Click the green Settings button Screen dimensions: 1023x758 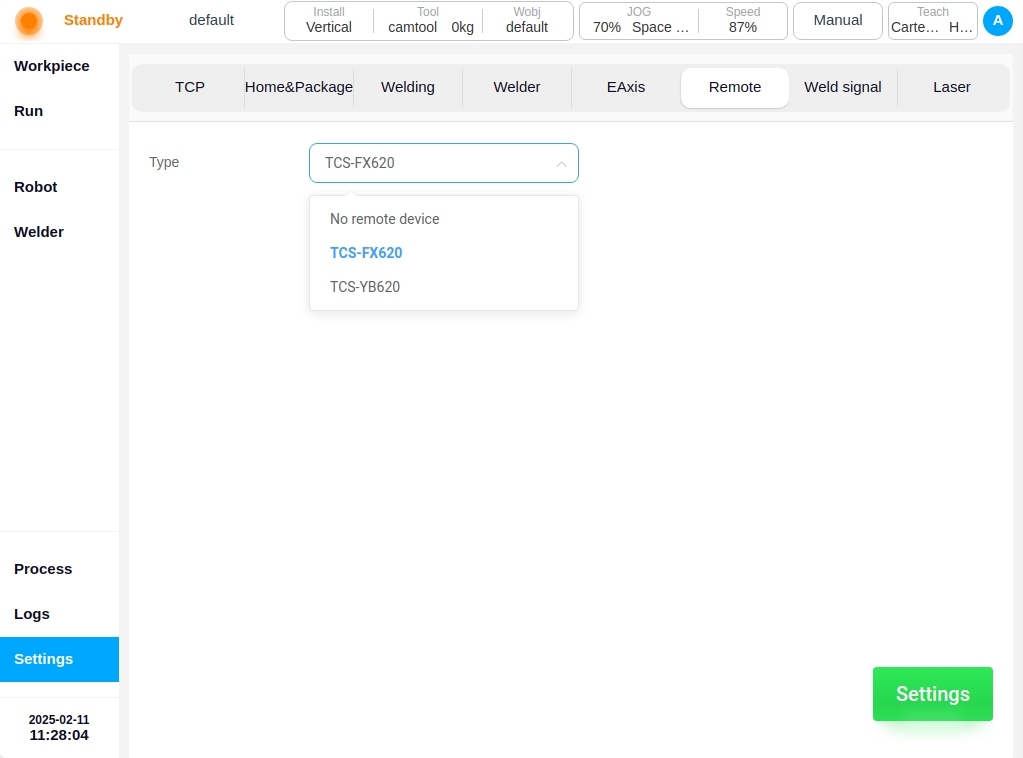[x=933, y=694]
